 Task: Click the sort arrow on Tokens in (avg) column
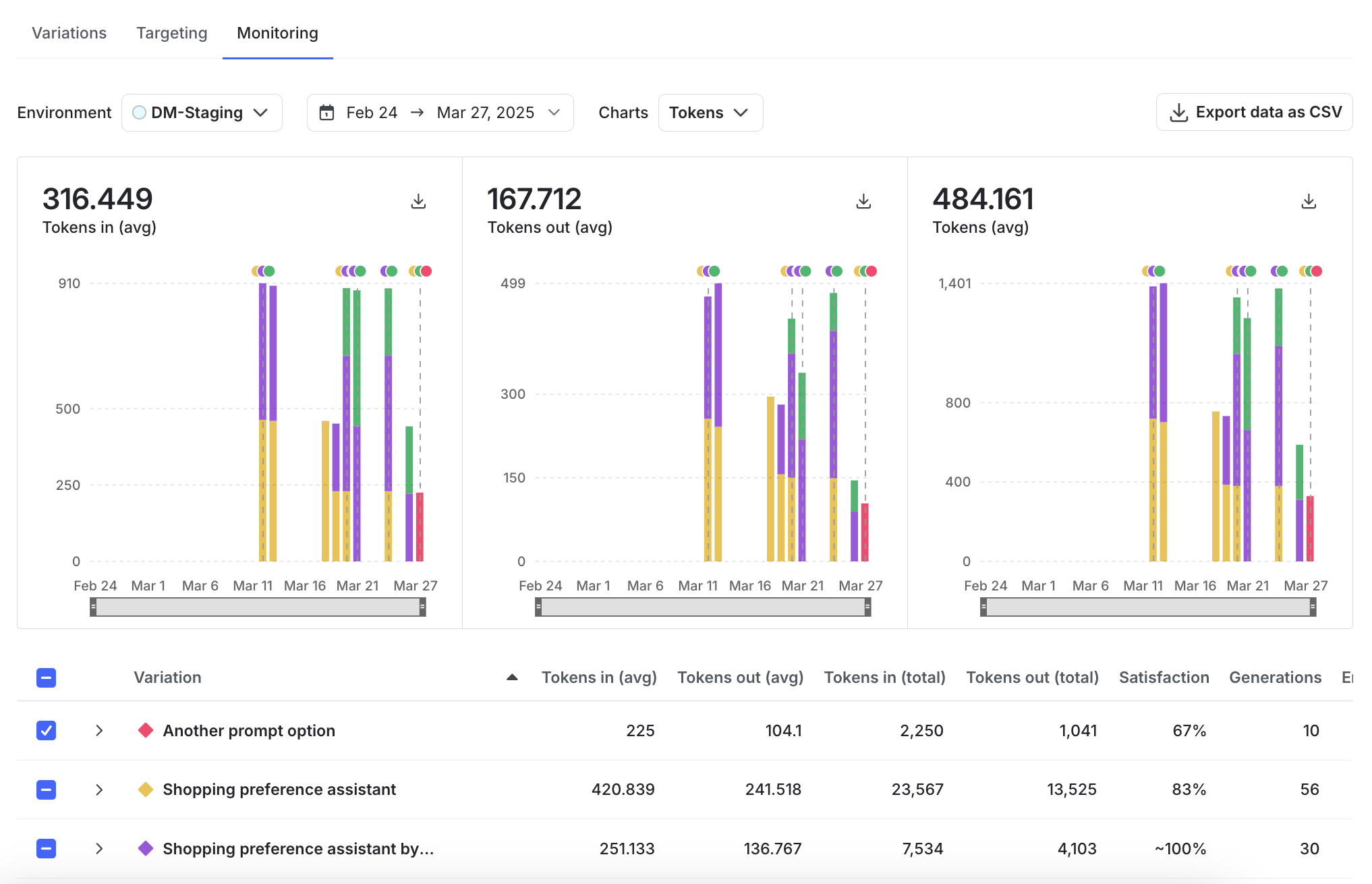point(512,678)
